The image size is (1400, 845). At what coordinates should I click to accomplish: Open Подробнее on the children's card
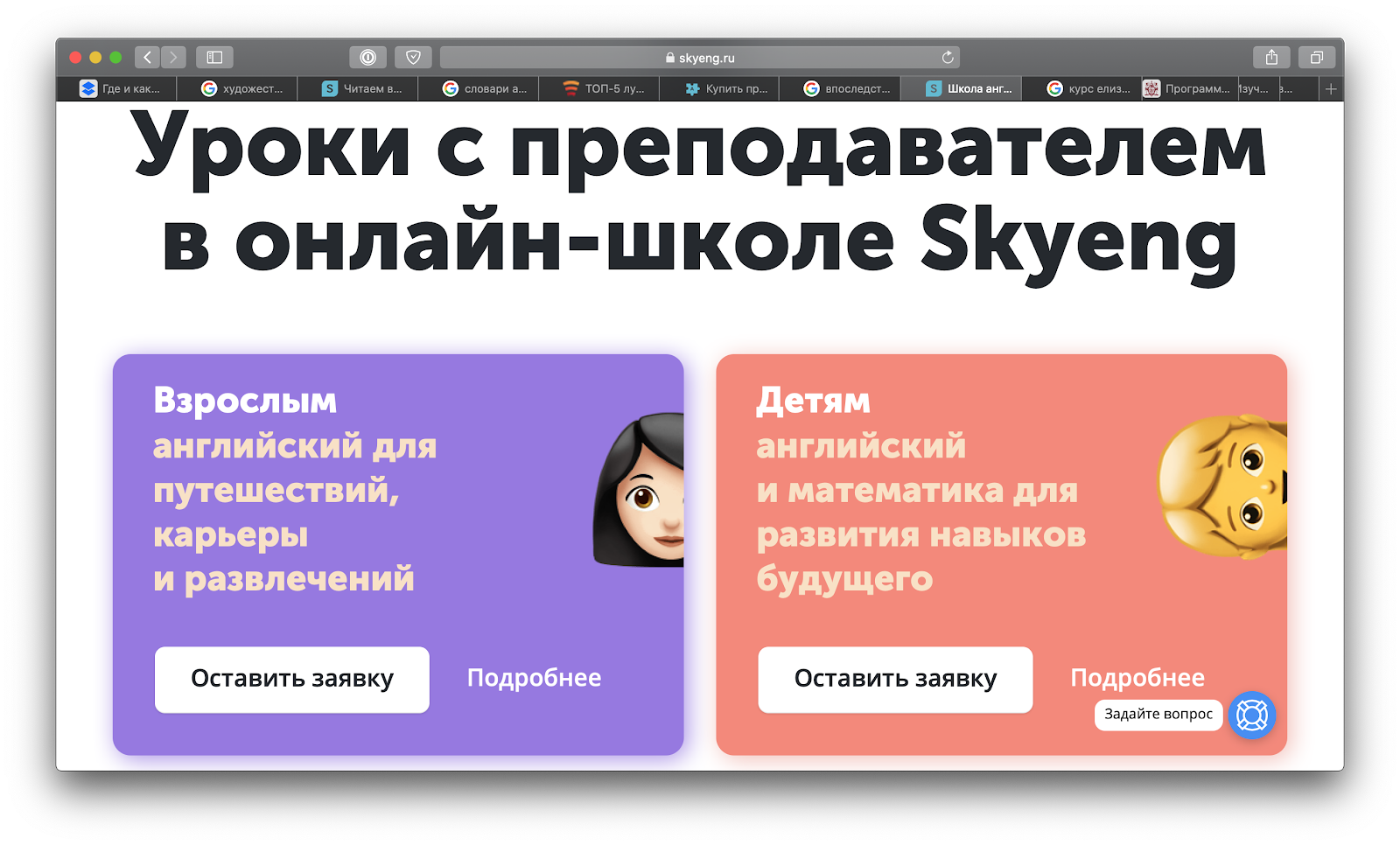click(1138, 678)
